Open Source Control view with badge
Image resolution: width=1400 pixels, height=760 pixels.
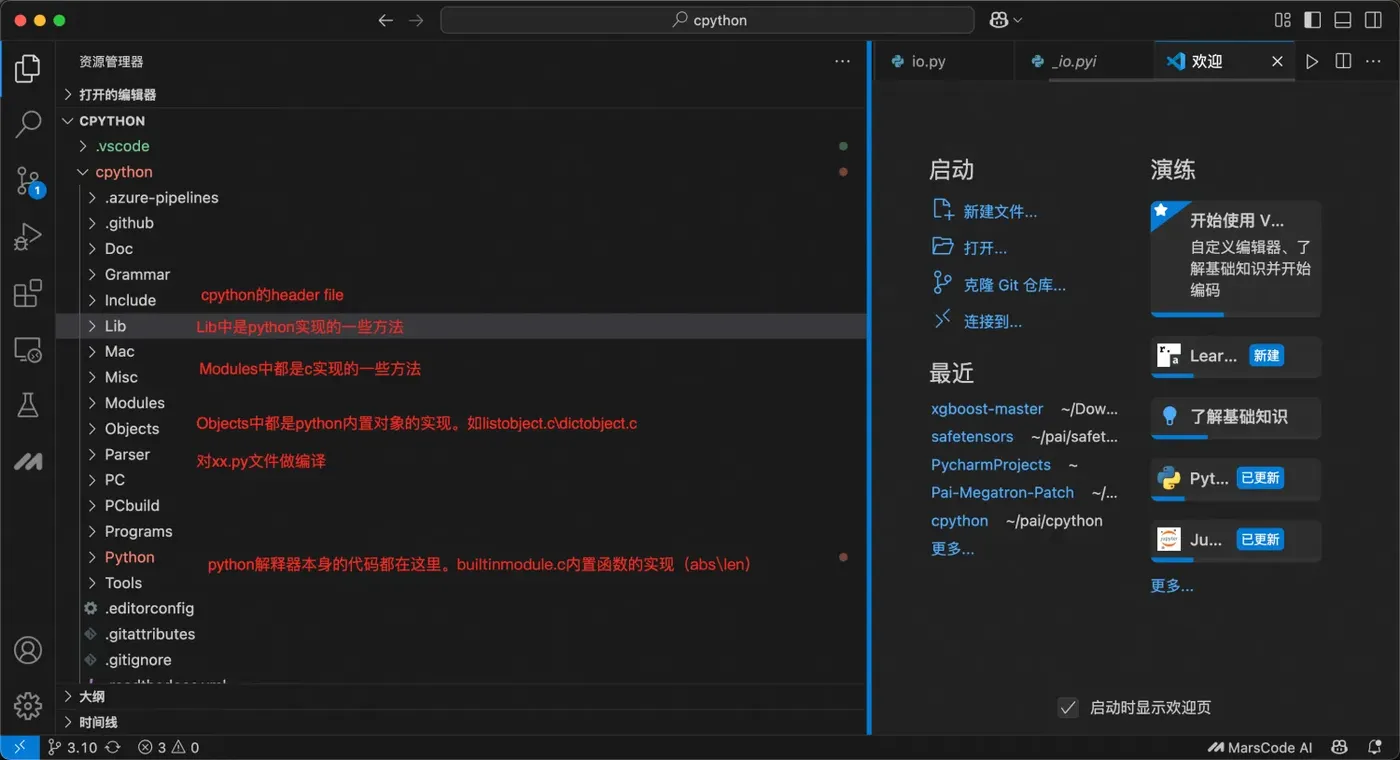(x=29, y=181)
